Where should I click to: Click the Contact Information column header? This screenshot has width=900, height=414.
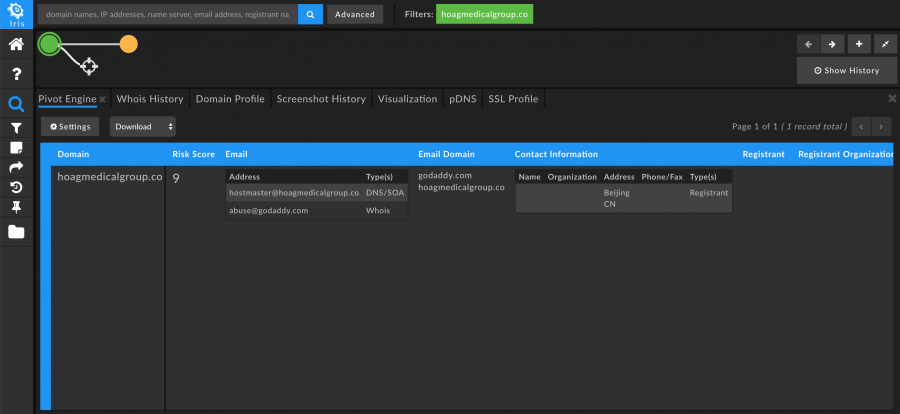point(556,154)
